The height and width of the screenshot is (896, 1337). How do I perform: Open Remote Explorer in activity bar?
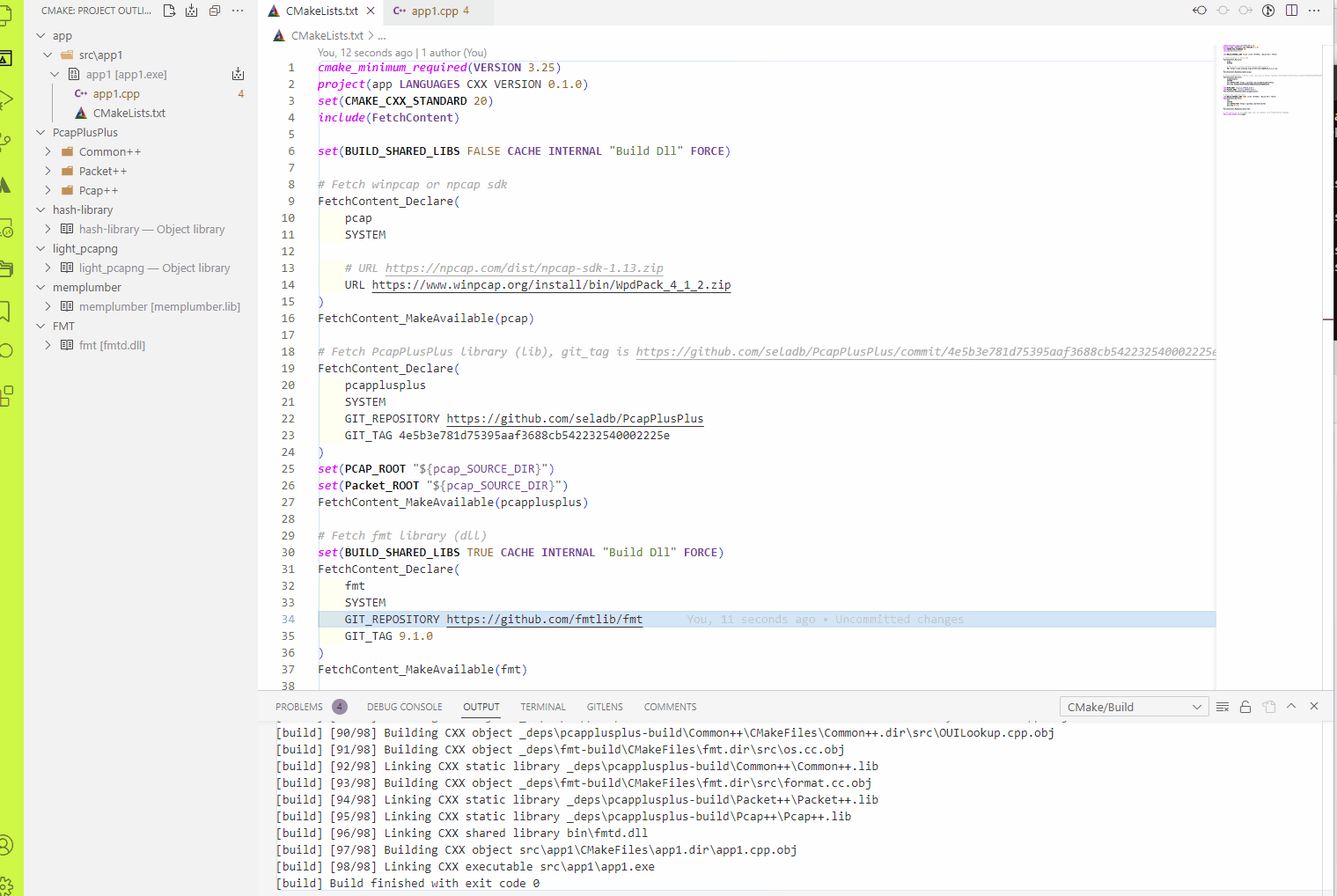coord(5,226)
